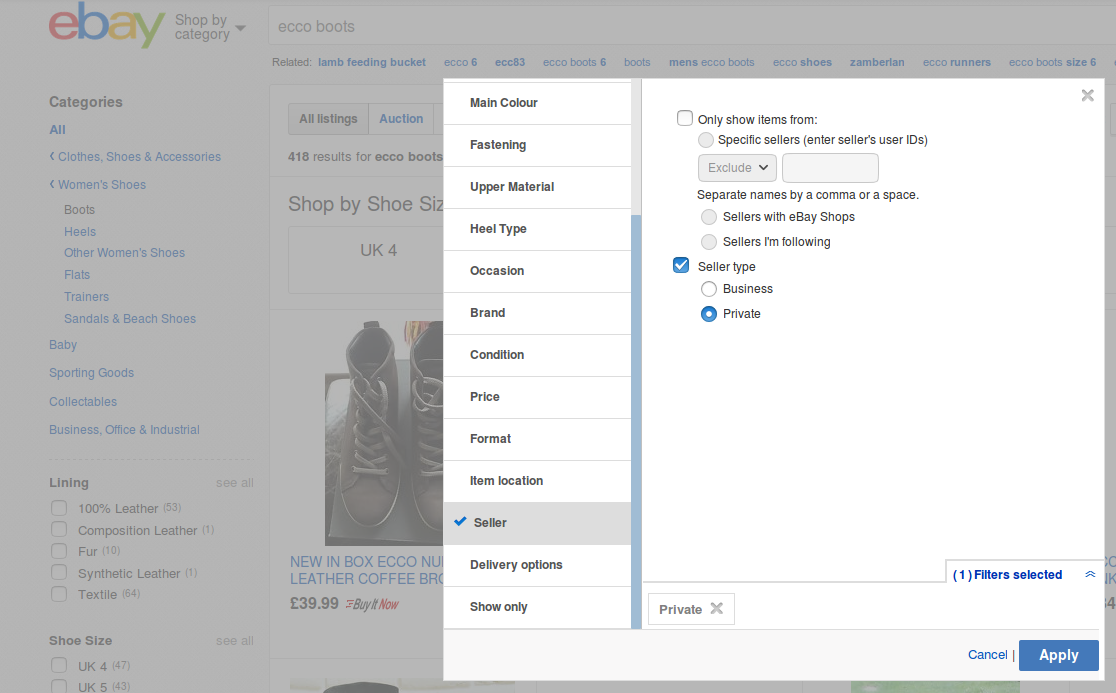Collapse the Filters selected panel chevron
This screenshot has width=1116, height=693.
[1090, 574]
